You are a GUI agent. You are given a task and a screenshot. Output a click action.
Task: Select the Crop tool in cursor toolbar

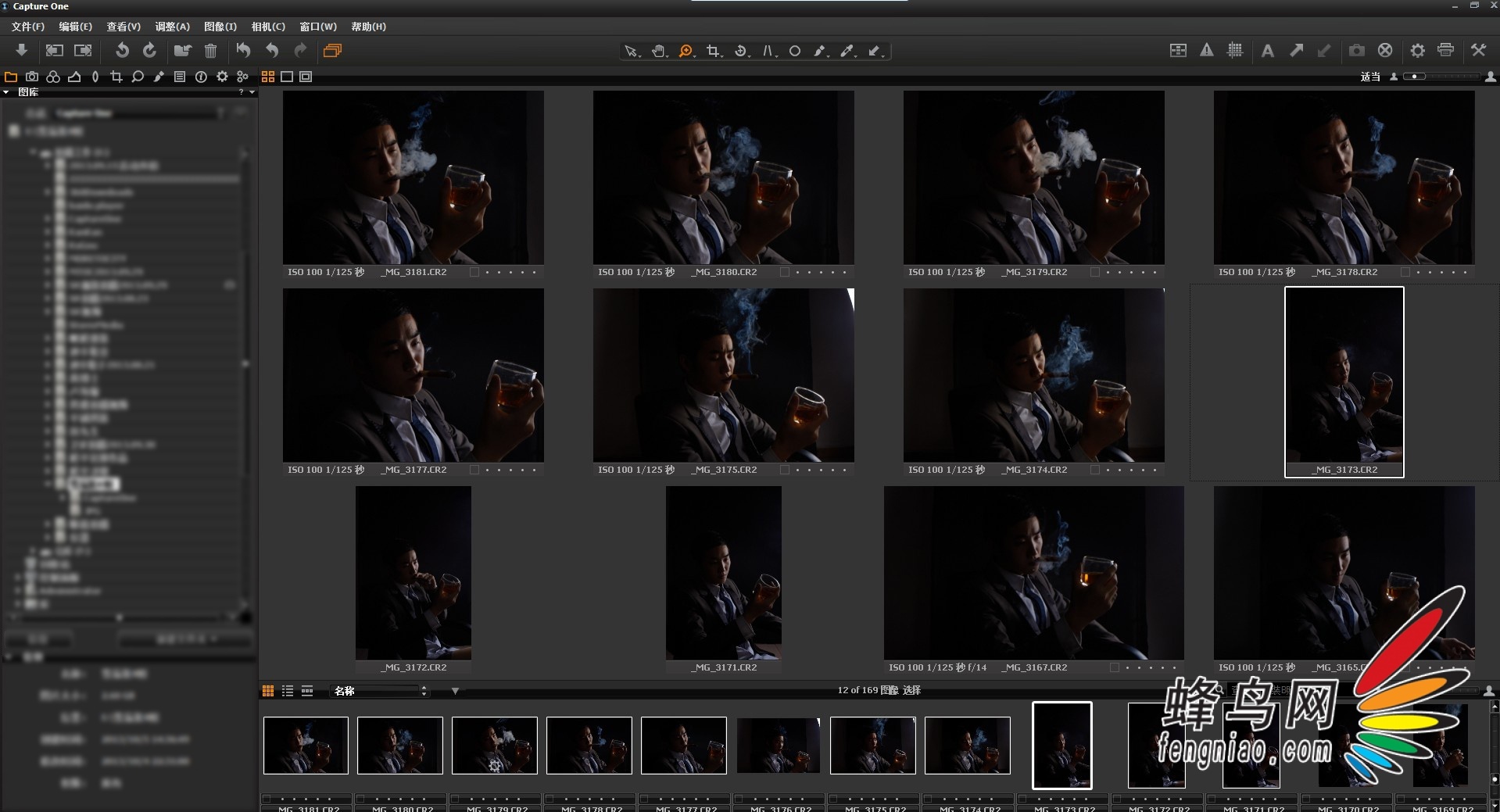coord(712,51)
